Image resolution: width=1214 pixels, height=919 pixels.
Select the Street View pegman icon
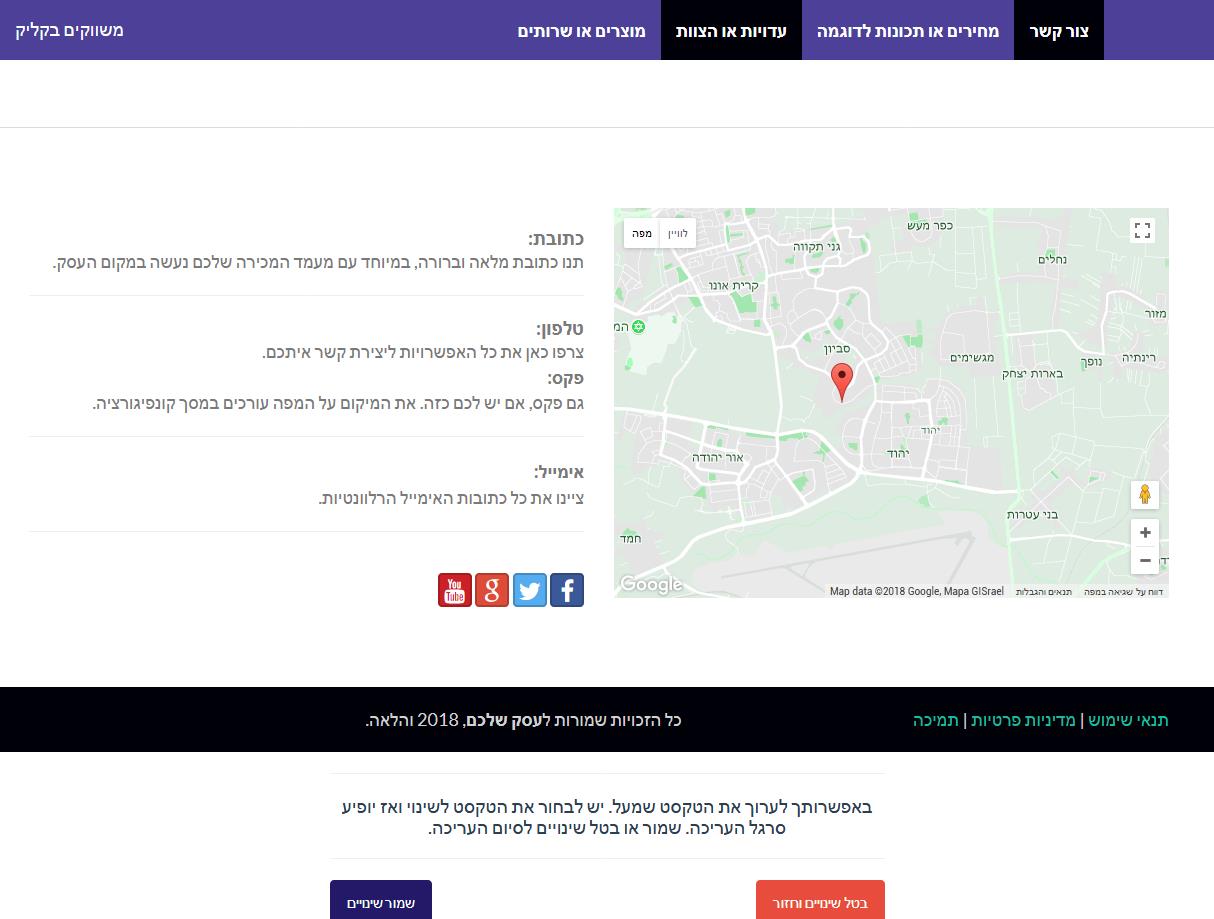tap(1145, 495)
